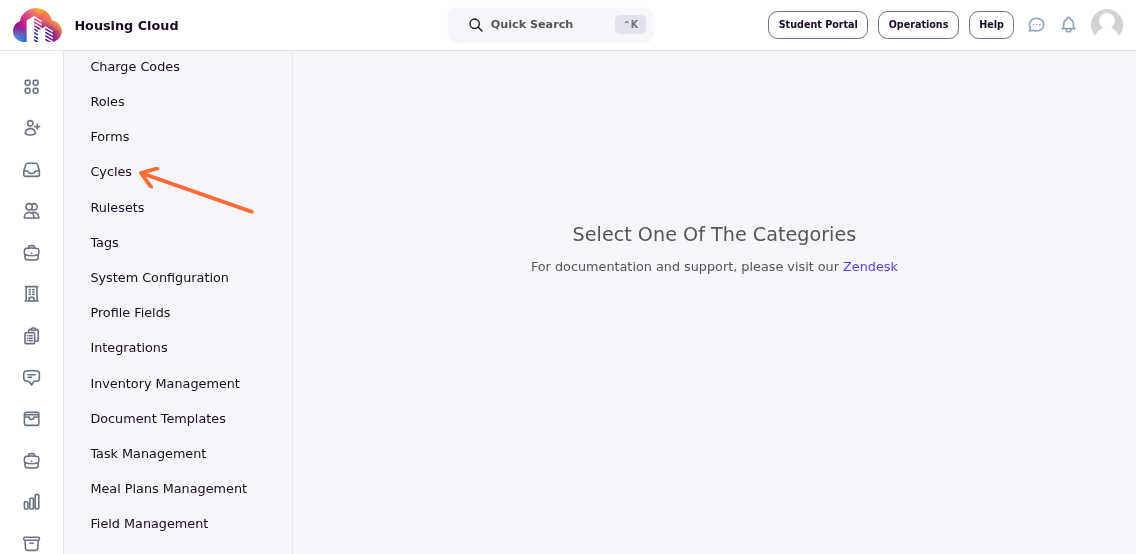Open the two-people group icon in sidebar
Screen dimensions: 1136x554
(31, 211)
